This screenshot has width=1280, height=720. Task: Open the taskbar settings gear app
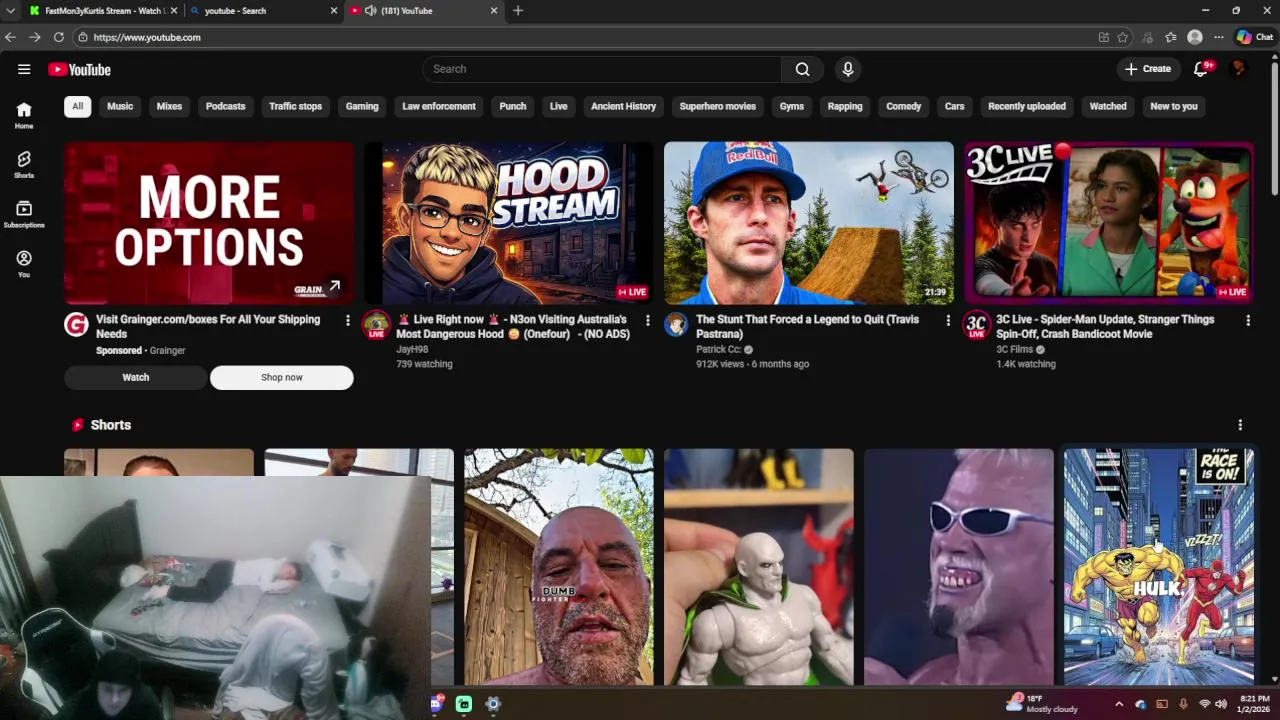pyautogui.click(x=493, y=704)
